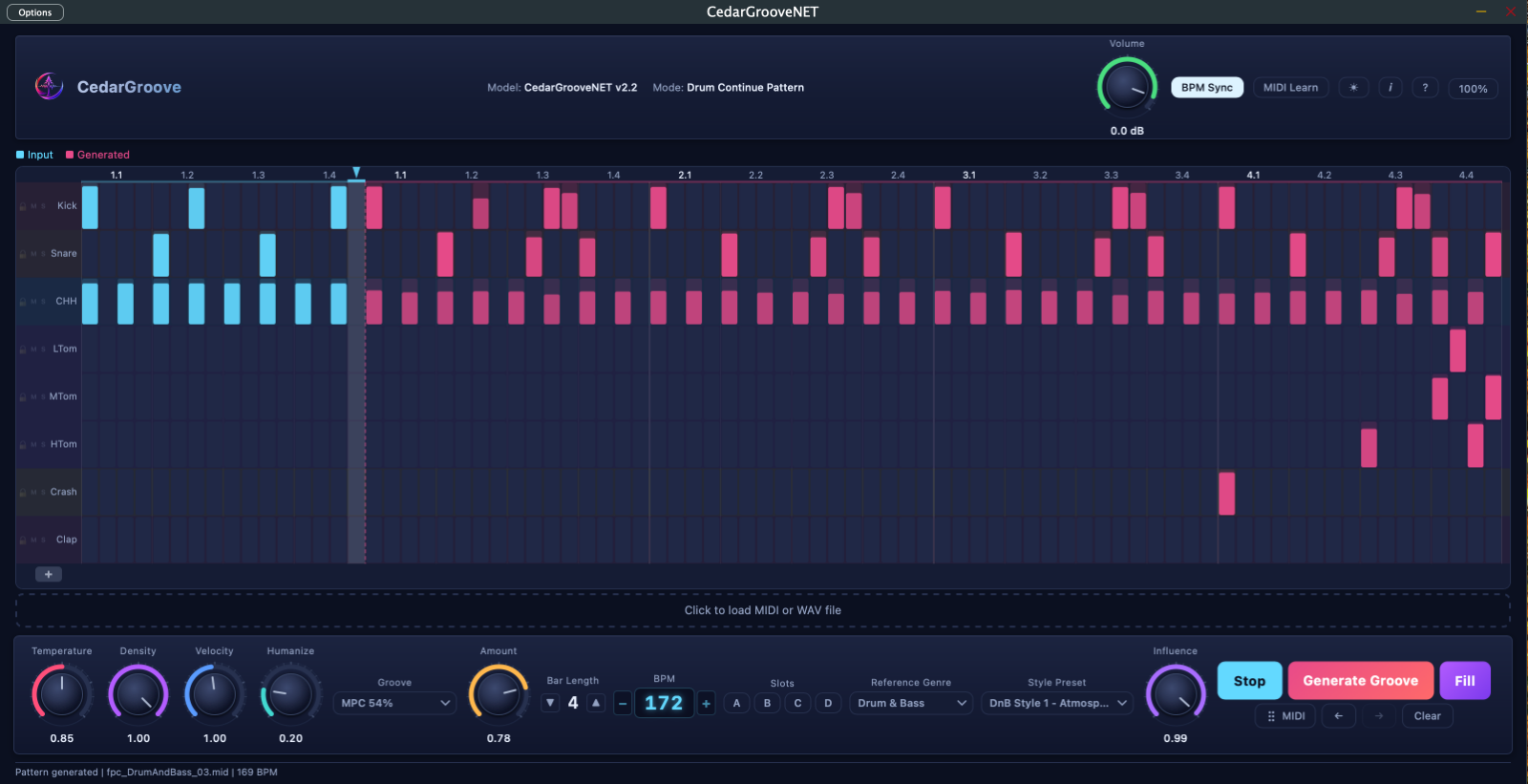Click the undo left-arrow icon
This screenshot has width=1528, height=784.
pyautogui.click(x=1338, y=716)
